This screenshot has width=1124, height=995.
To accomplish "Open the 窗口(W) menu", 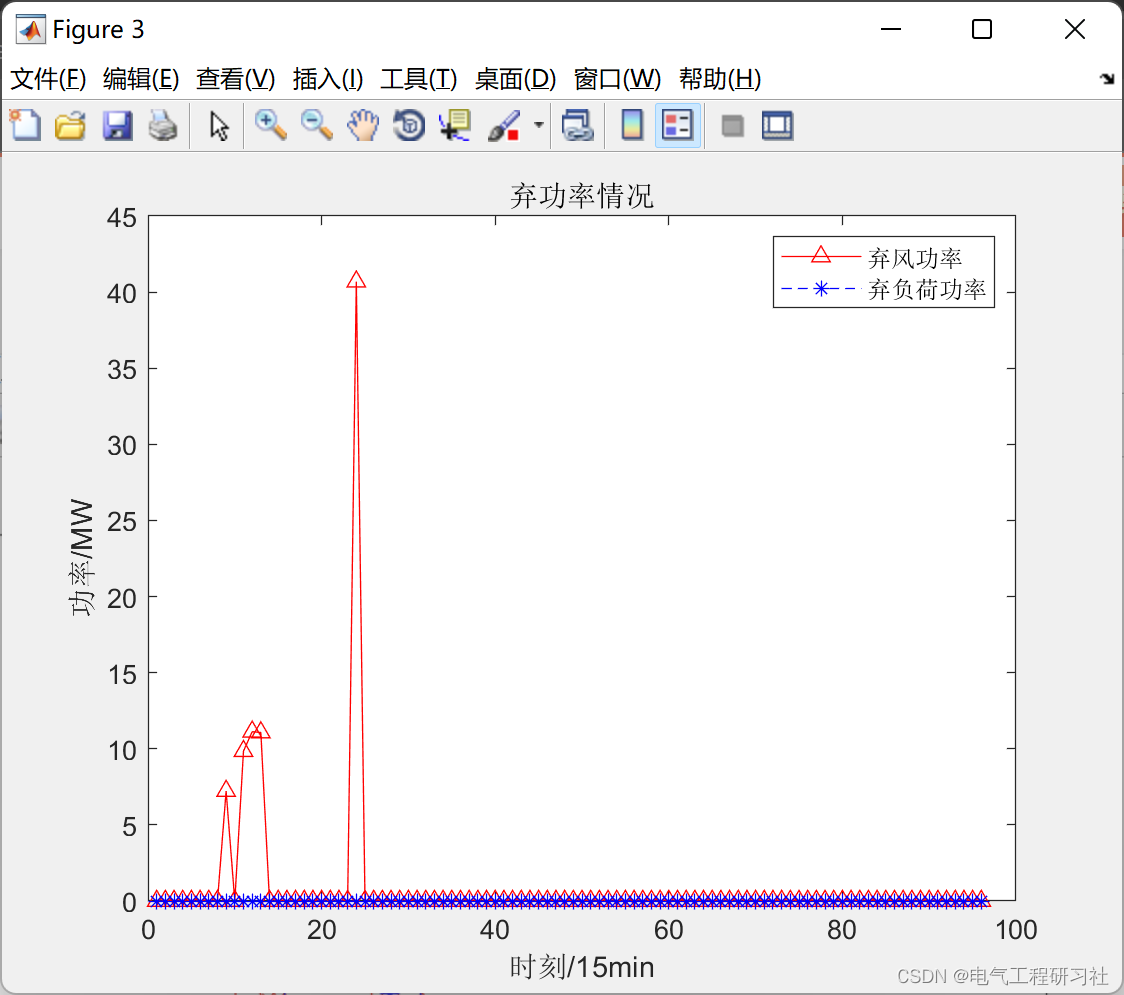I will click(x=617, y=79).
